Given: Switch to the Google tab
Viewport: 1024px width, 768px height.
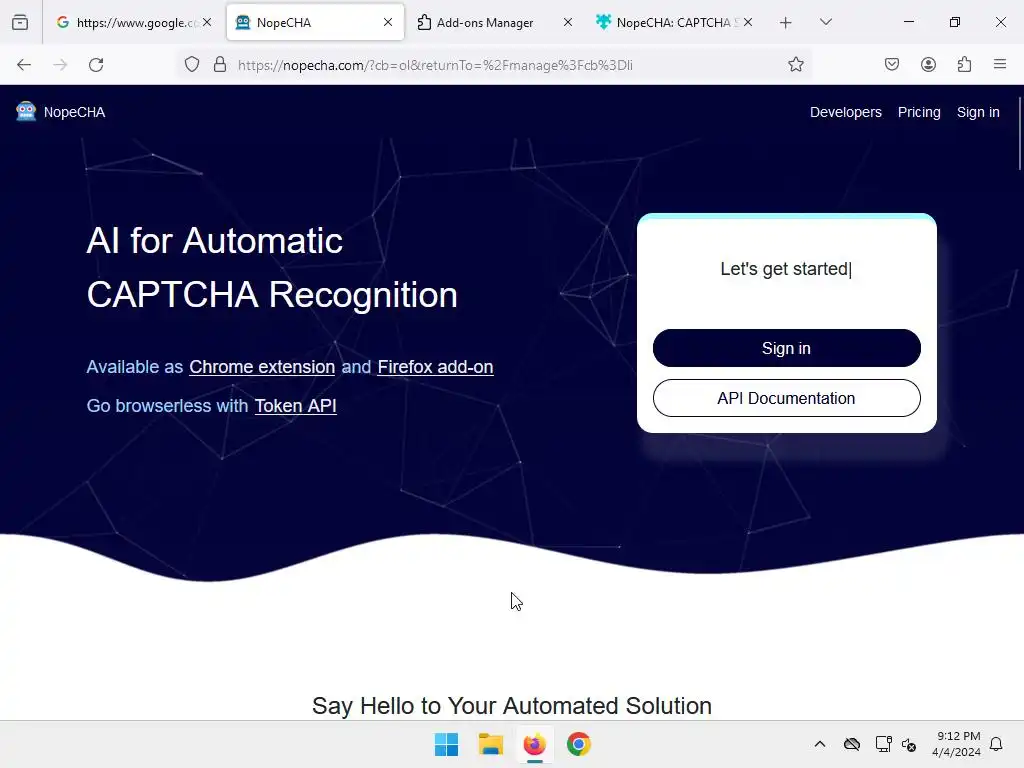Looking at the screenshot, I should (x=132, y=22).
